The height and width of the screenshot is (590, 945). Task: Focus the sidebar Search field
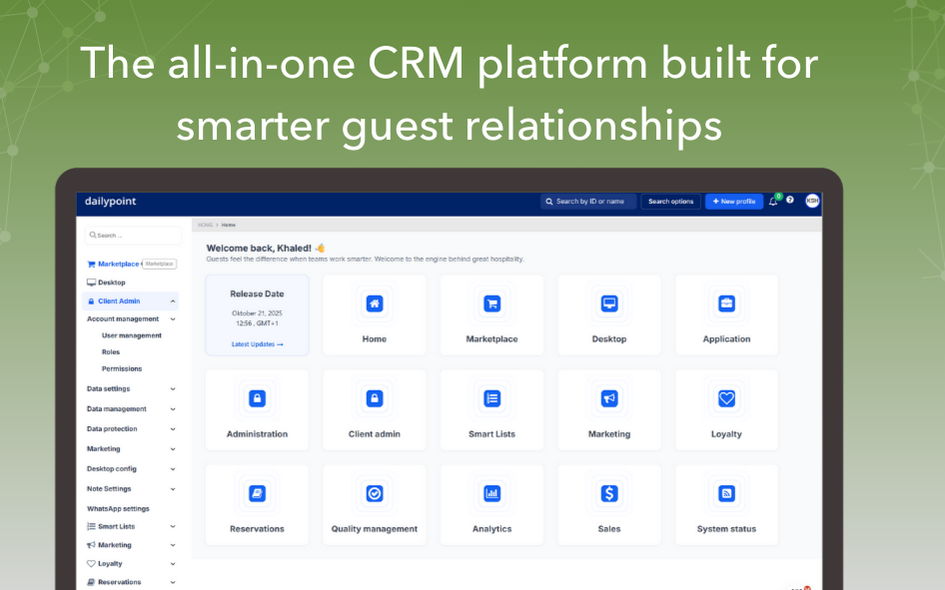[133, 235]
